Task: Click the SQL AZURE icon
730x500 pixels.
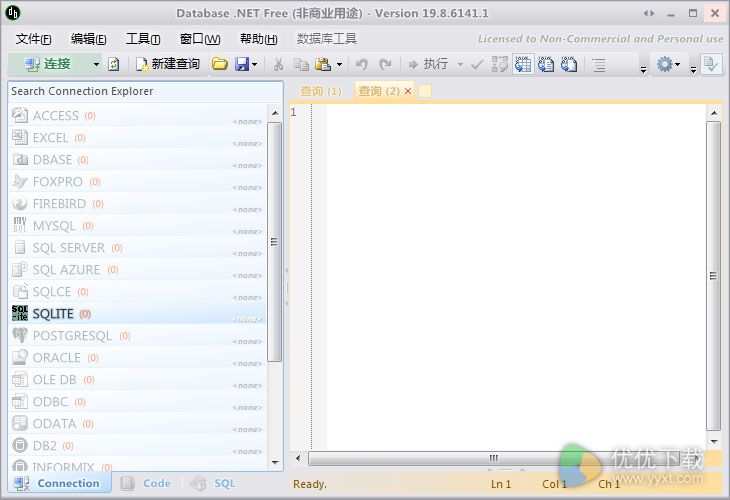Action: (x=20, y=269)
